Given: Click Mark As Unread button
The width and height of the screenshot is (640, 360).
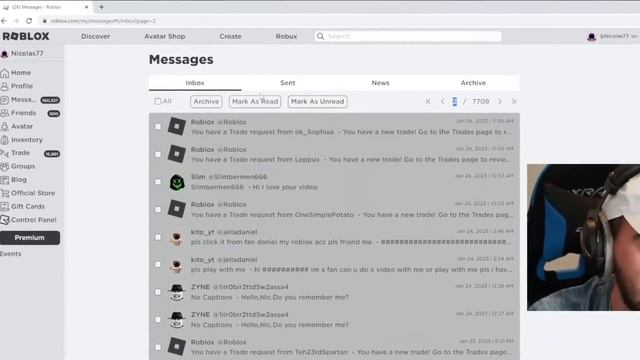Looking at the screenshot, I should point(318,102).
